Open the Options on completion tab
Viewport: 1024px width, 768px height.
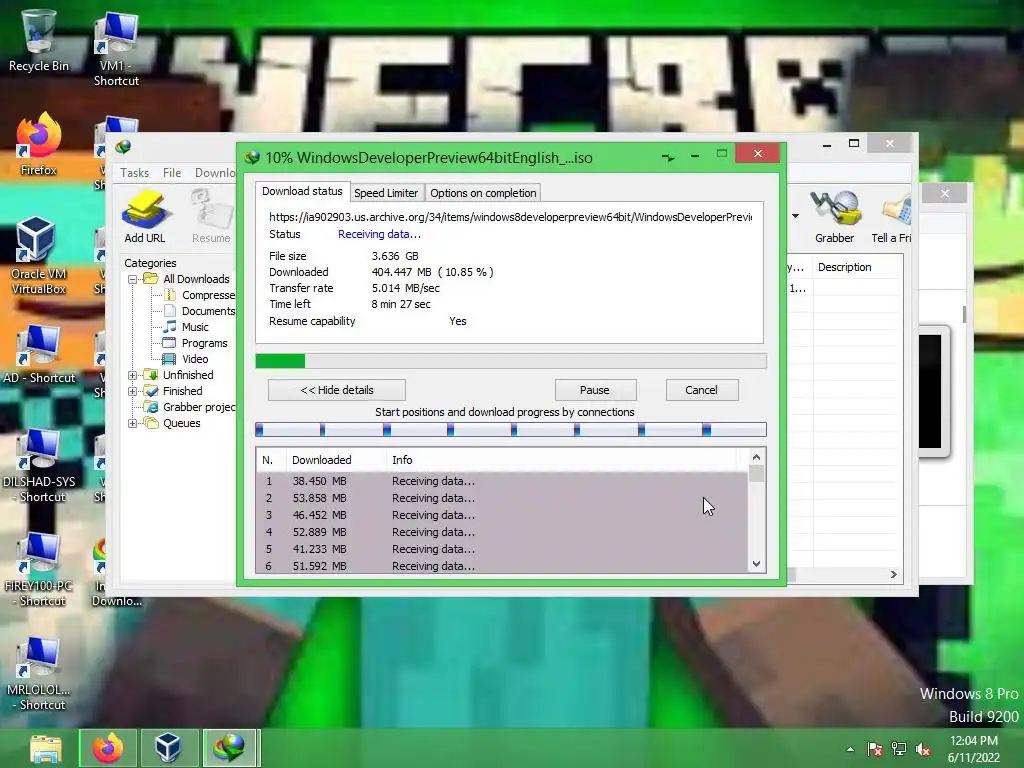[483, 193]
